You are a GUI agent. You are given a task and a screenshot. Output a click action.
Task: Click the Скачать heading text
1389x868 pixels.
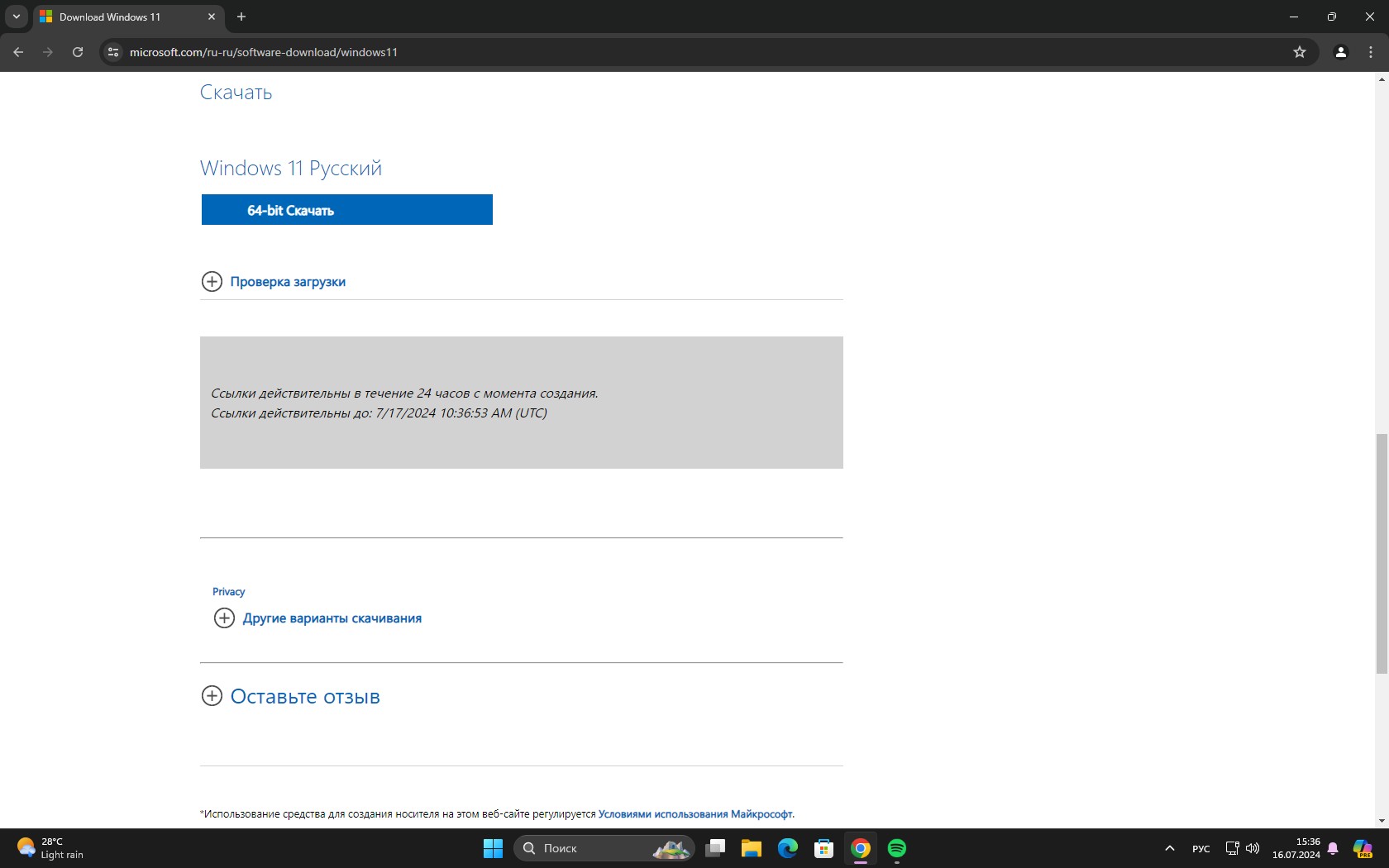[236, 92]
